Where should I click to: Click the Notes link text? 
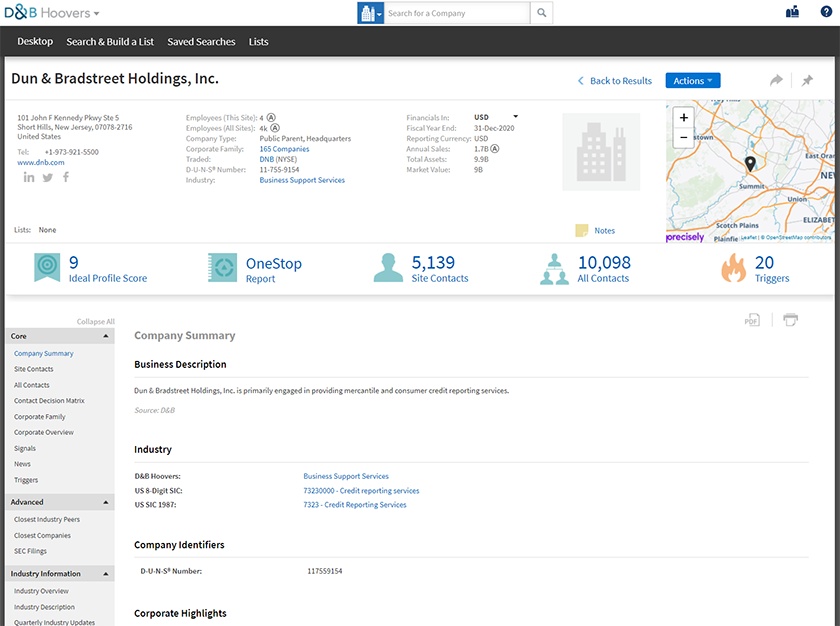tap(604, 230)
